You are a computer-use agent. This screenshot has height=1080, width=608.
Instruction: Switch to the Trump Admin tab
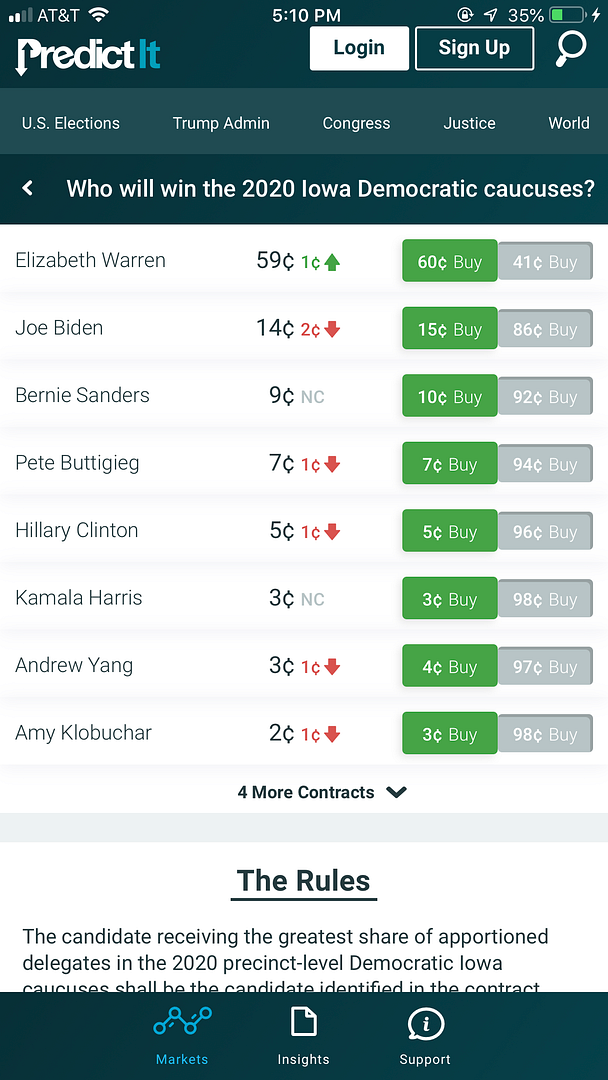pos(221,123)
